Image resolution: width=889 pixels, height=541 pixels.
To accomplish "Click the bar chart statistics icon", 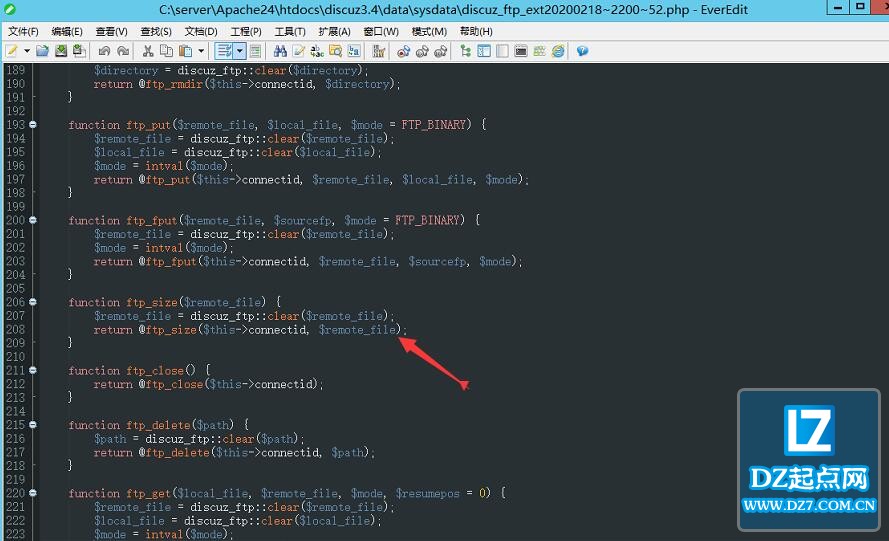I will click(x=379, y=51).
